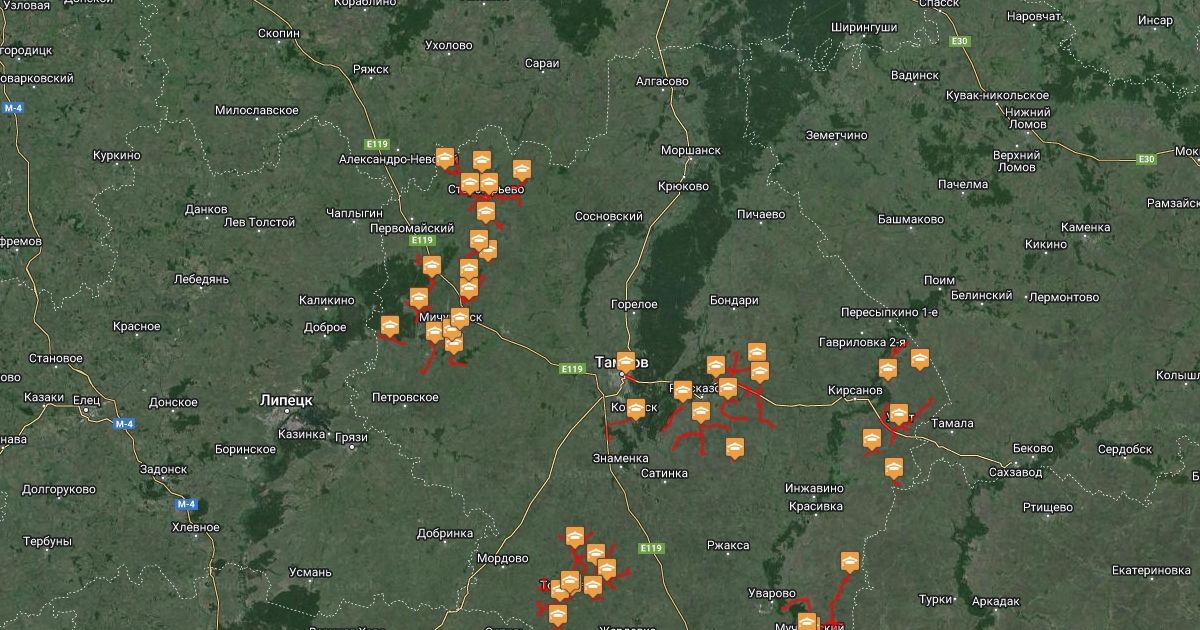Click the orange marker on Тамбов
This screenshot has width=1200, height=630.
point(626,361)
